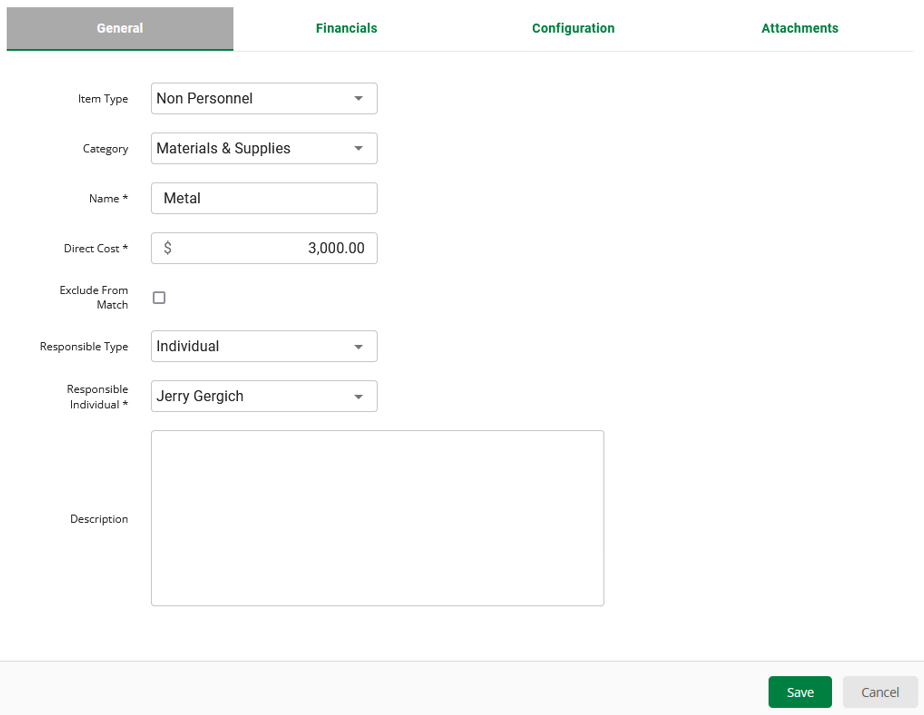Viewport: 924px width, 715px height.
Task: Go to the Attachments tab
Action: coord(799,28)
